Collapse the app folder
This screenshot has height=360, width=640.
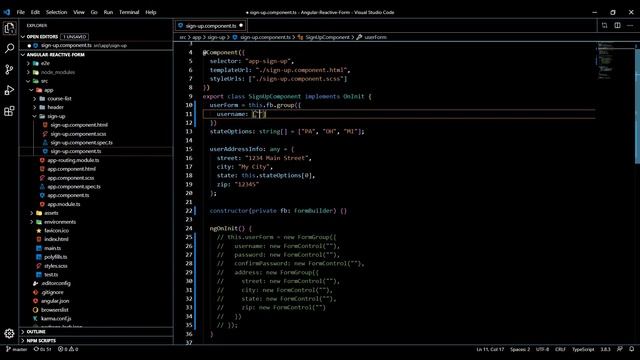32,90
